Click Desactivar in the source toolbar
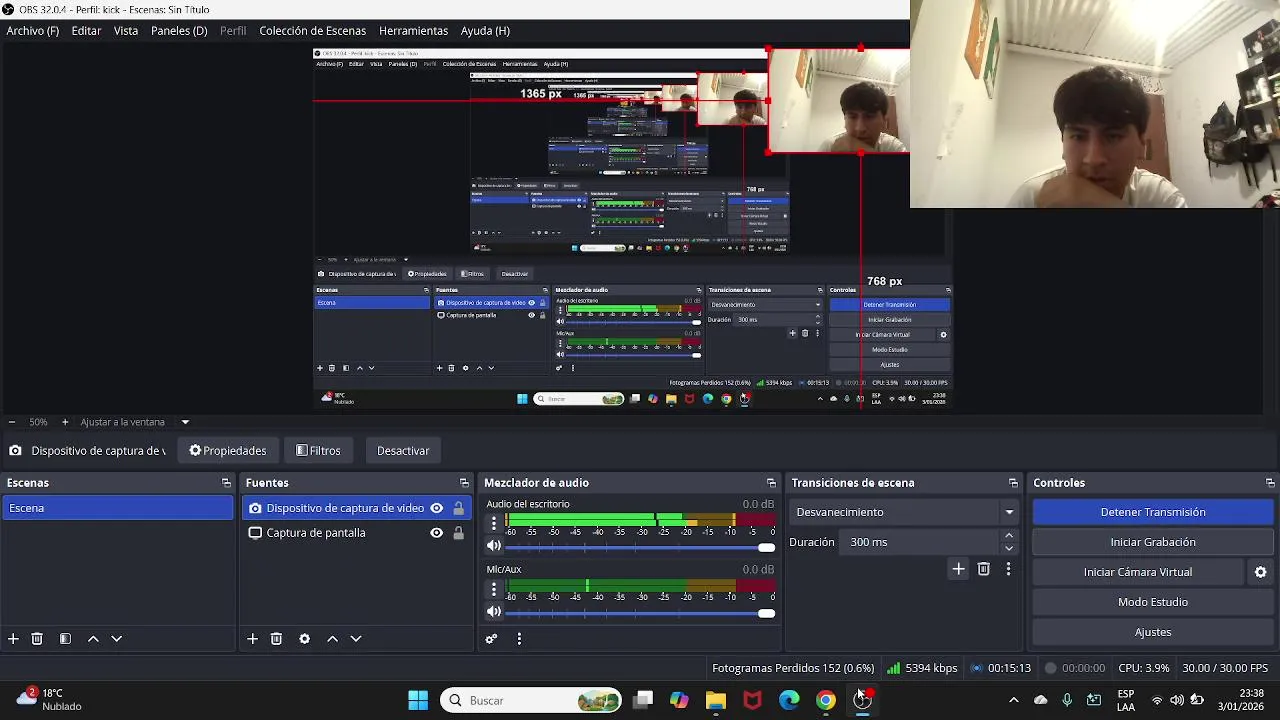This screenshot has width=1280, height=720. pos(403,451)
